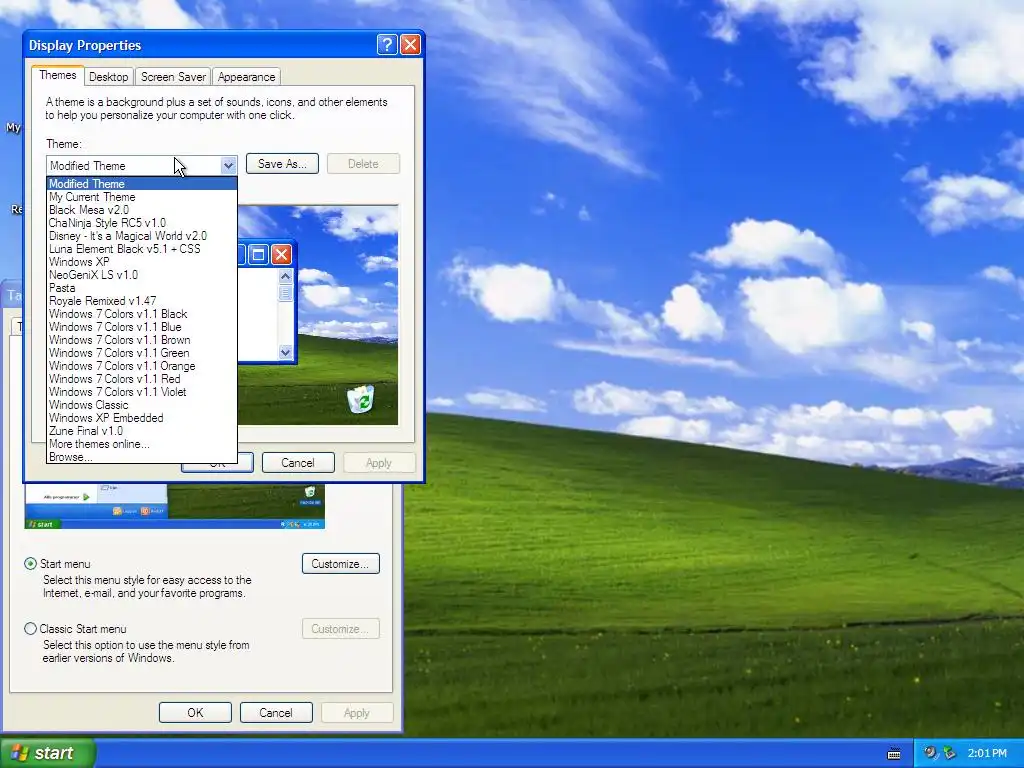Select Windows 7 Colors v1.1 Red

(142, 379)
